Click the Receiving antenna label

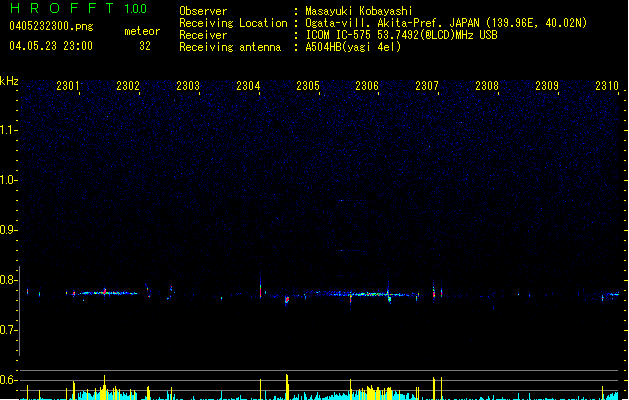tap(230, 47)
